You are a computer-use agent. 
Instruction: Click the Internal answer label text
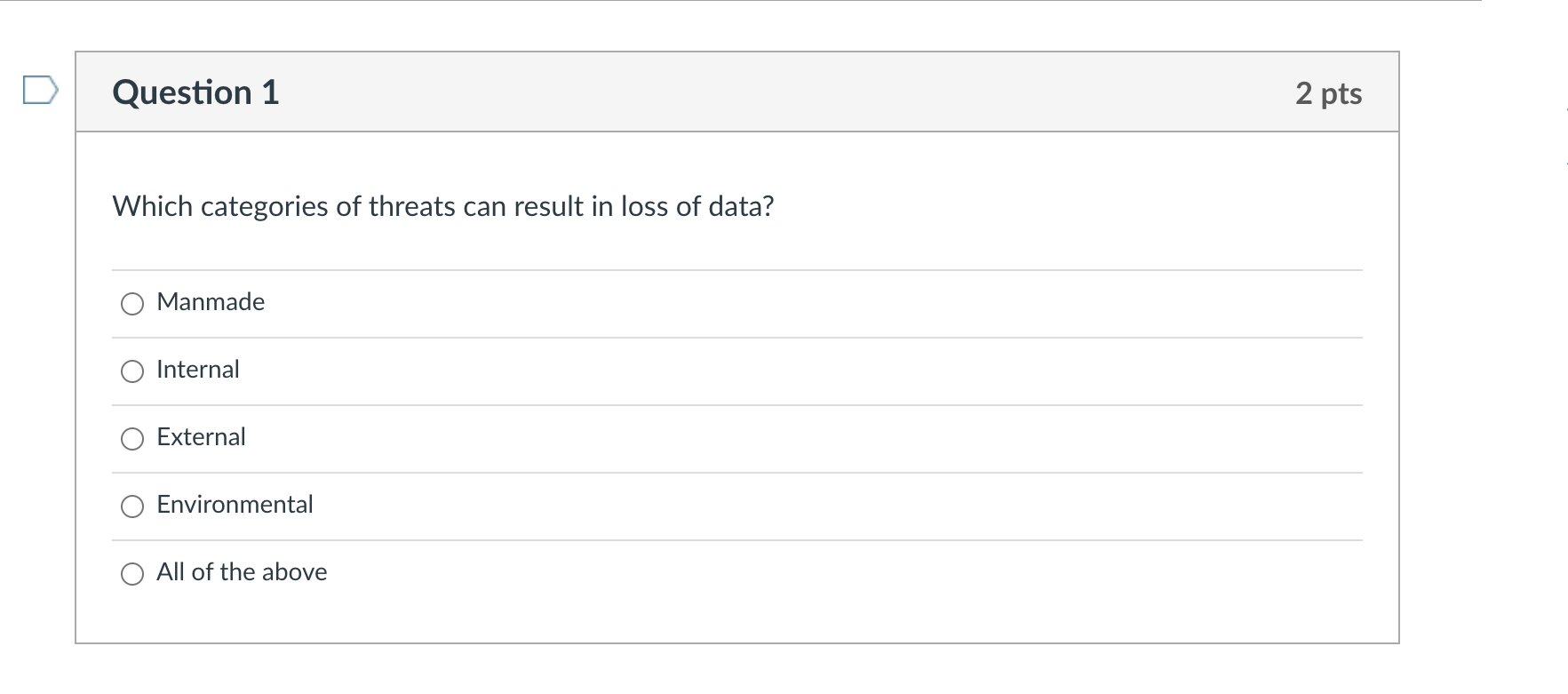click(x=198, y=370)
